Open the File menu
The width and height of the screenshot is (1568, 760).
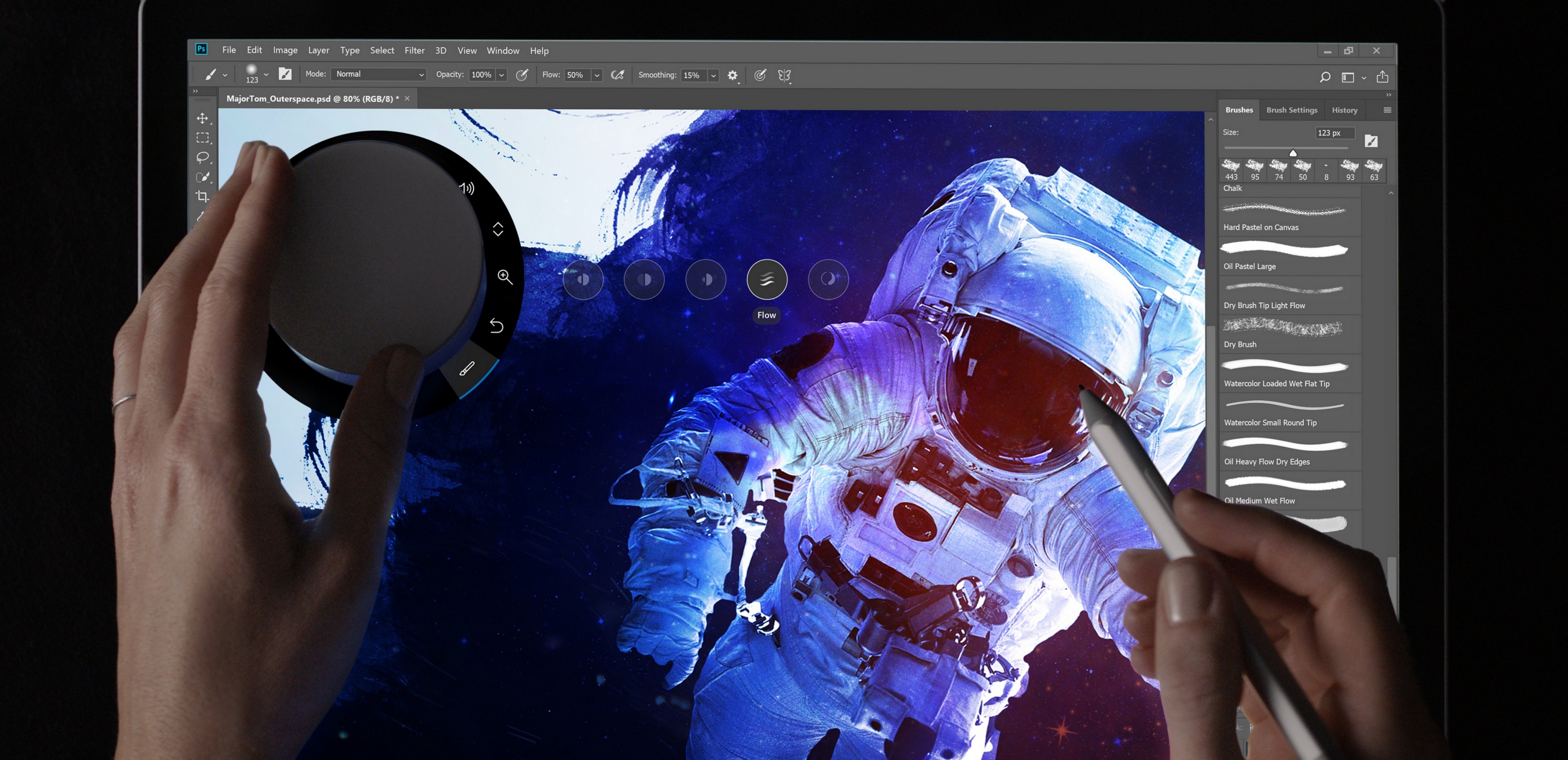229,50
